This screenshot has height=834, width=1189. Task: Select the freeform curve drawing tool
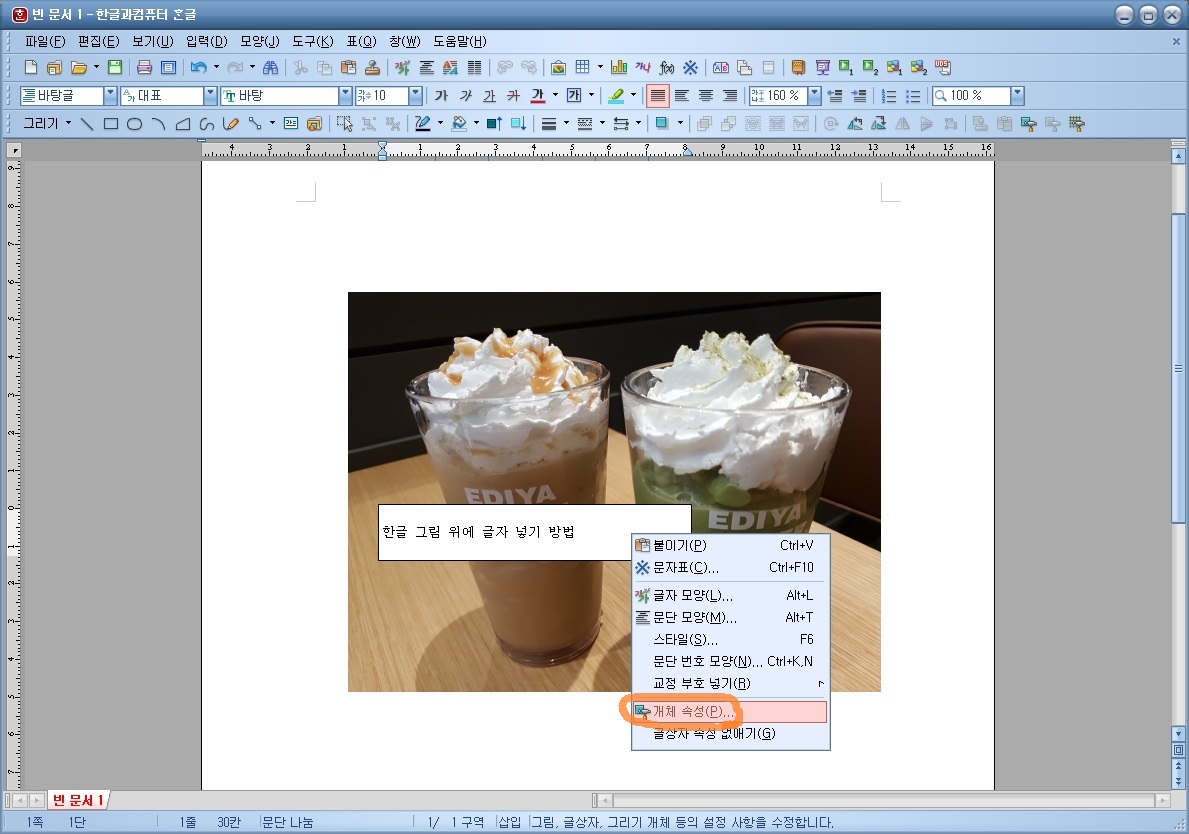[207, 124]
